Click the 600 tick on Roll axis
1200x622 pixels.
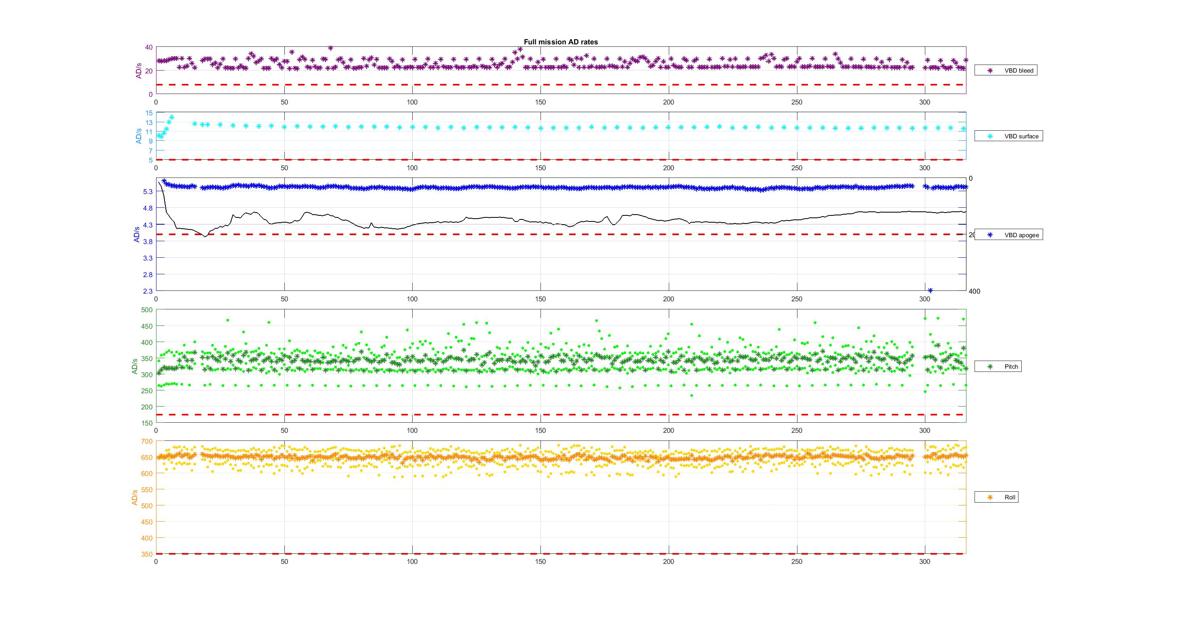tap(147, 473)
